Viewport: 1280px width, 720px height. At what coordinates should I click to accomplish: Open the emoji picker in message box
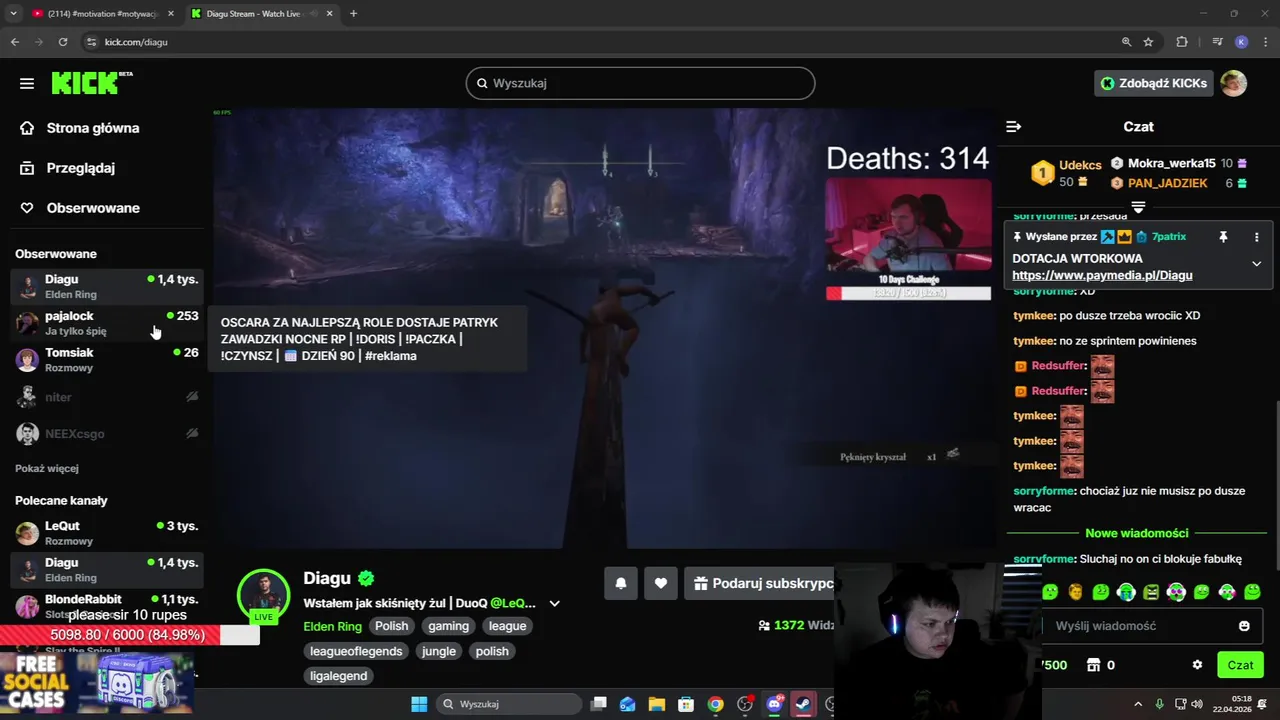click(x=1244, y=626)
